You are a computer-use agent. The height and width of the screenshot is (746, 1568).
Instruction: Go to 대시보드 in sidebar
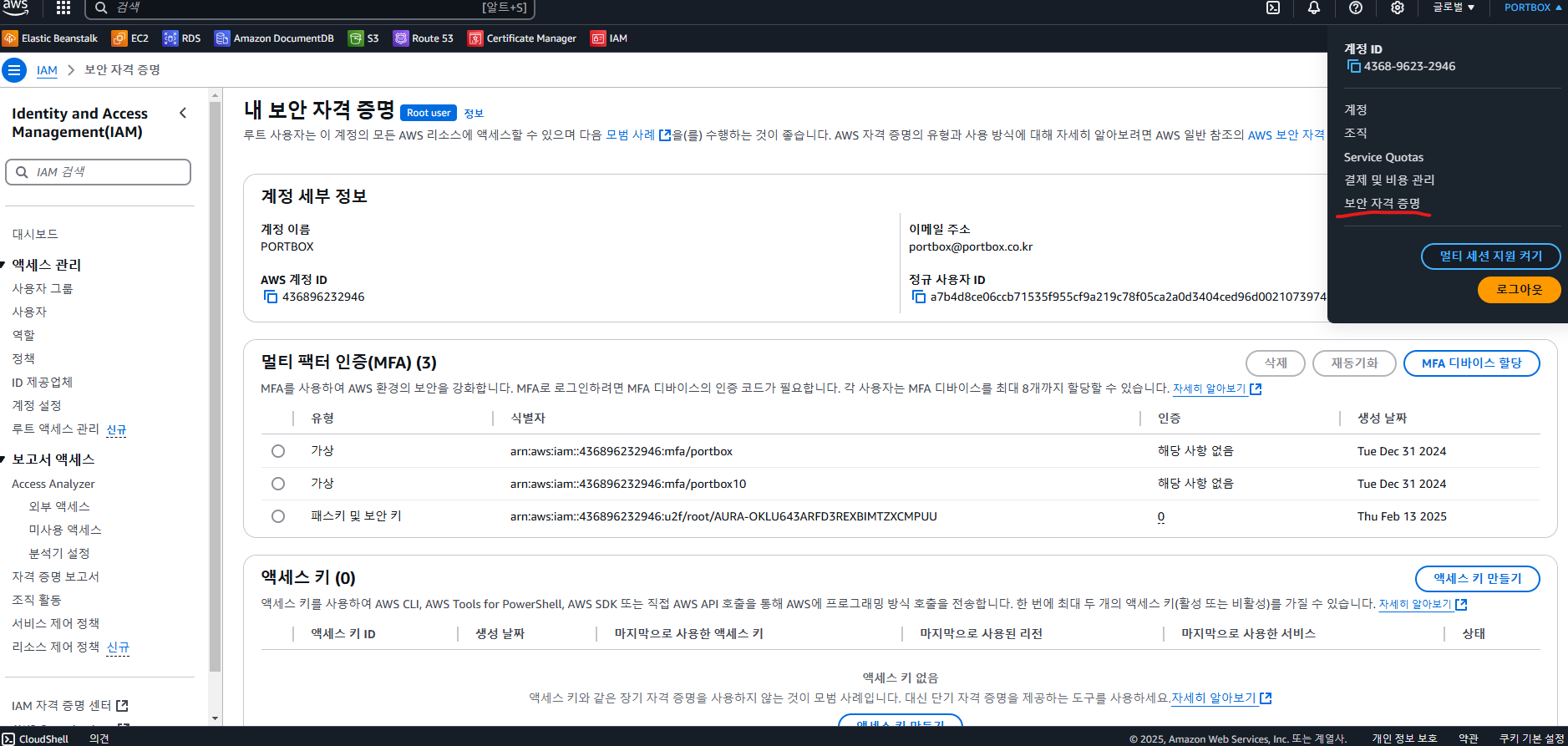(35, 234)
